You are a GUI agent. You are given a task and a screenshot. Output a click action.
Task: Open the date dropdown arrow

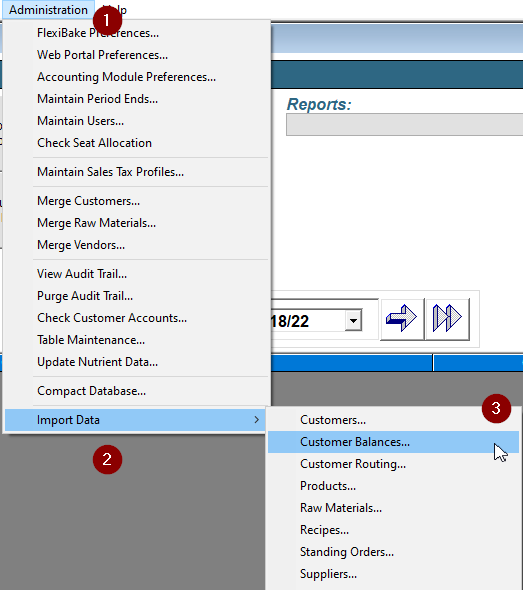[x=353, y=321]
